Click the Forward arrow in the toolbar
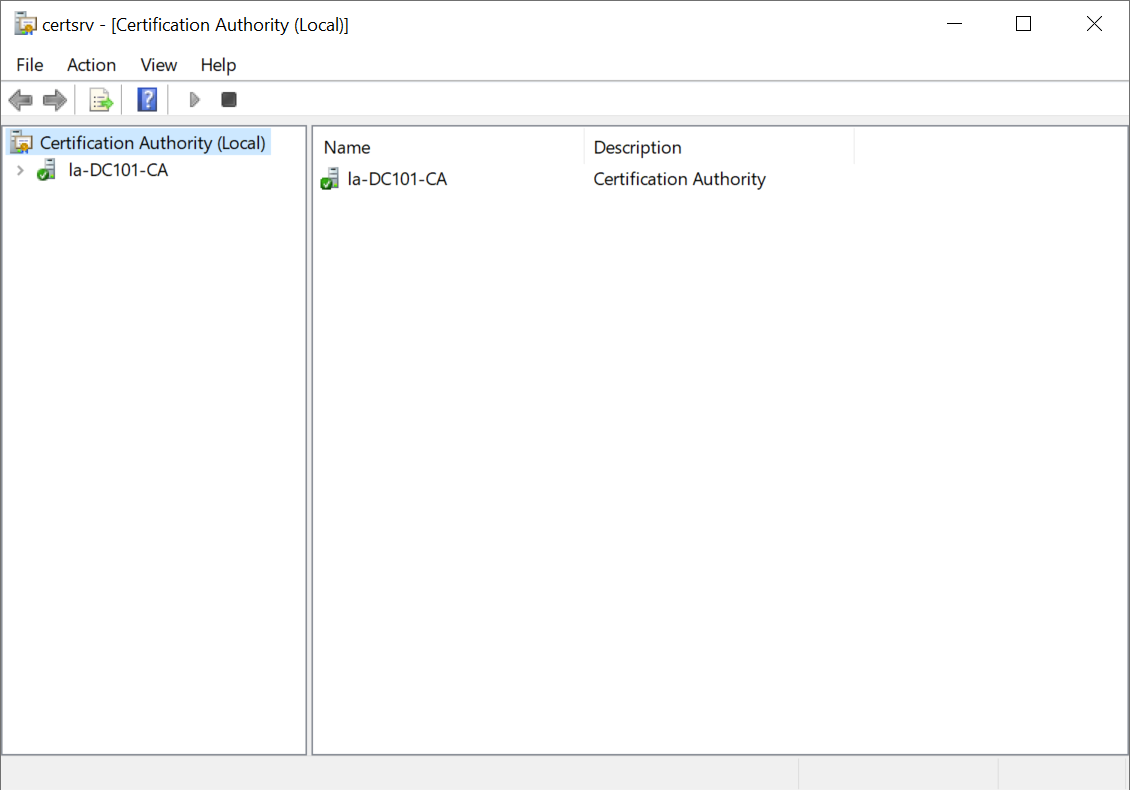The image size is (1130, 790). coord(54,100)
